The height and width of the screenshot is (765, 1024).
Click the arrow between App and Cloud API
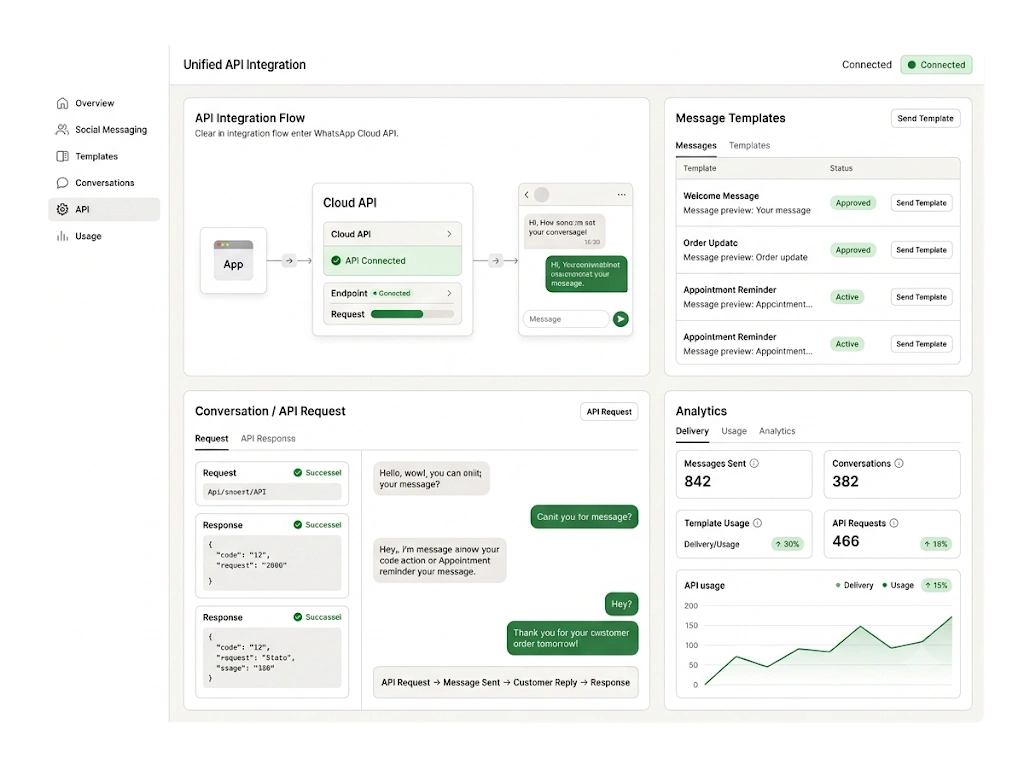point(289,261)
